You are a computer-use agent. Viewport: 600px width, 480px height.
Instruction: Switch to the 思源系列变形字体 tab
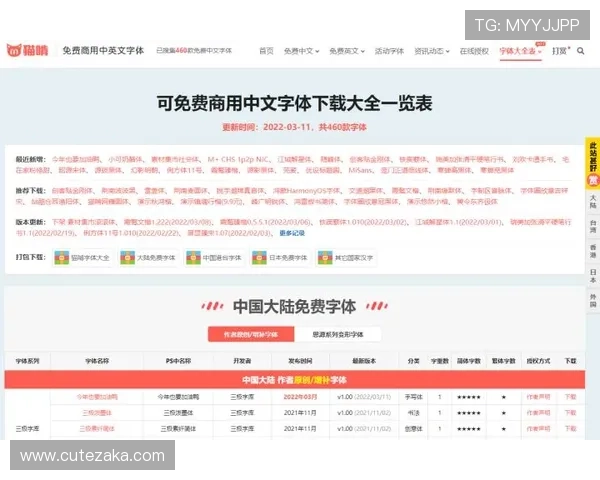tap(338, 334)
